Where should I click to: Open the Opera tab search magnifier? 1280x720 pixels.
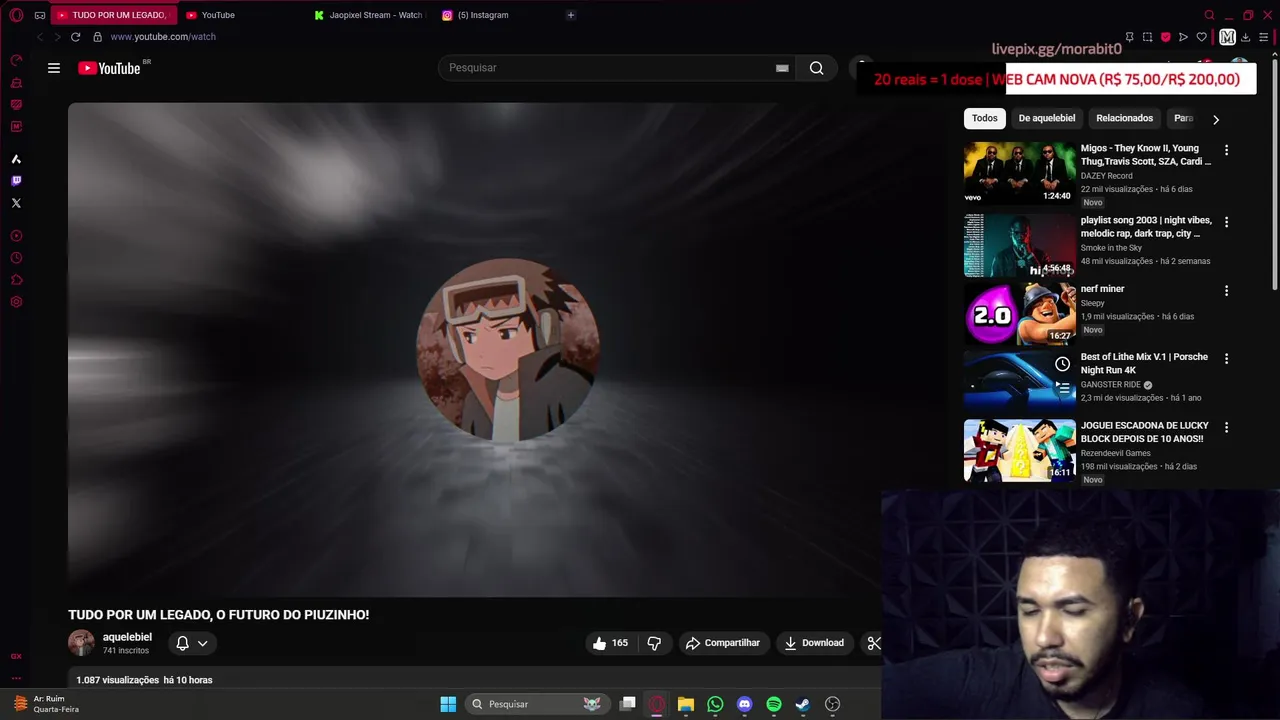[1209, 15]
